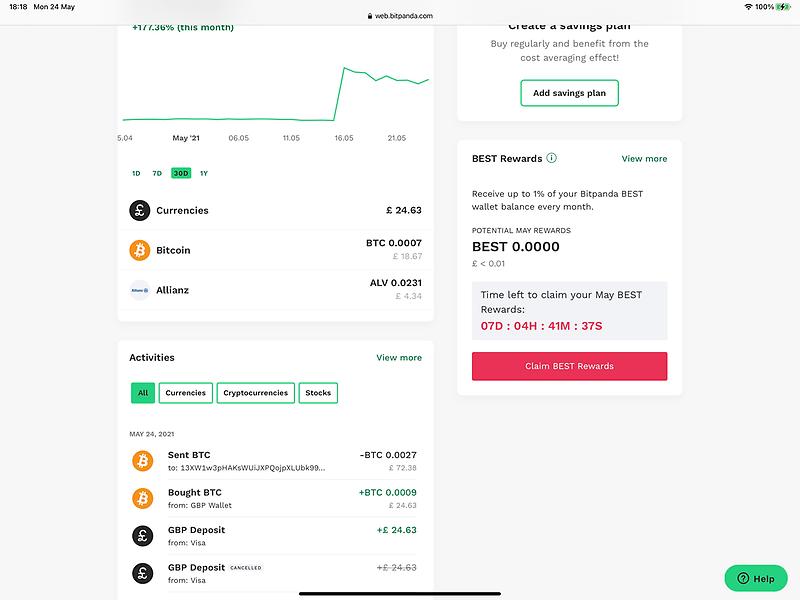Click the Currencies pound icon
This screenshot has width=800, height=600.
point(139,210)
